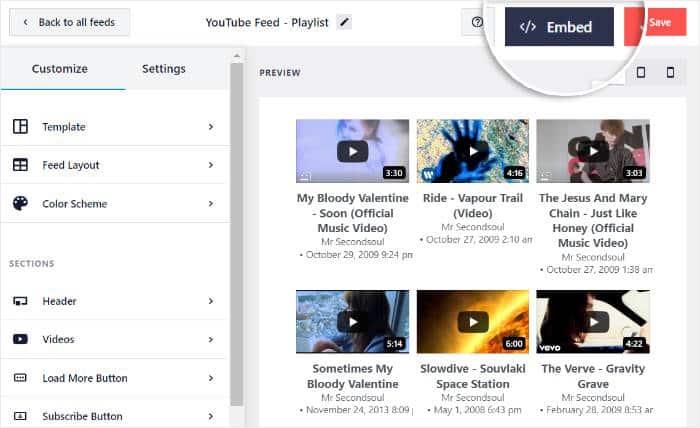Play the Slowdive Souvlaki Space Station video
Image resolution: width=700 pixels, height=428 pixels.
coord(472,322)
